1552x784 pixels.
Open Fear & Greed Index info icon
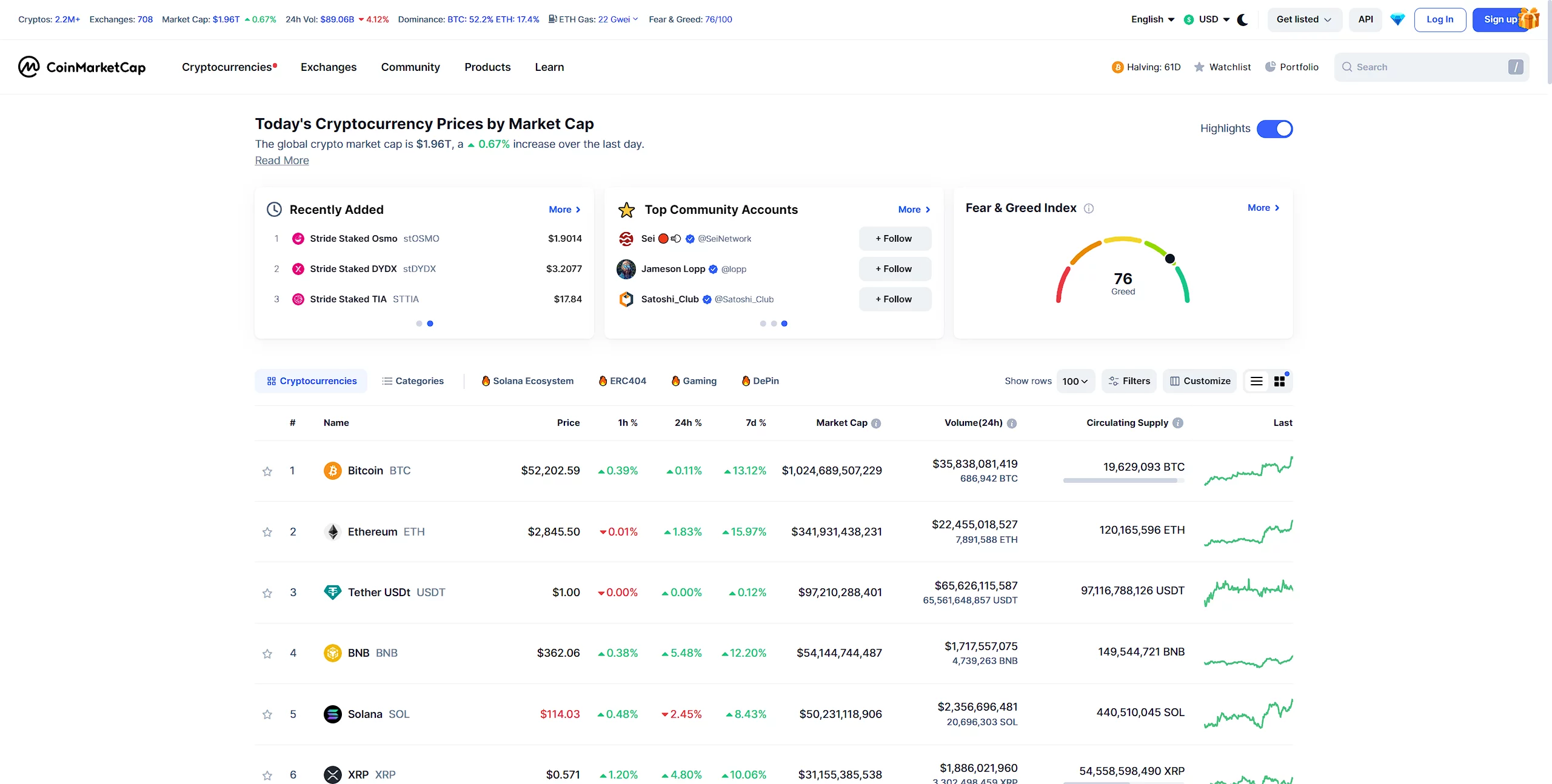[1089, 208]
